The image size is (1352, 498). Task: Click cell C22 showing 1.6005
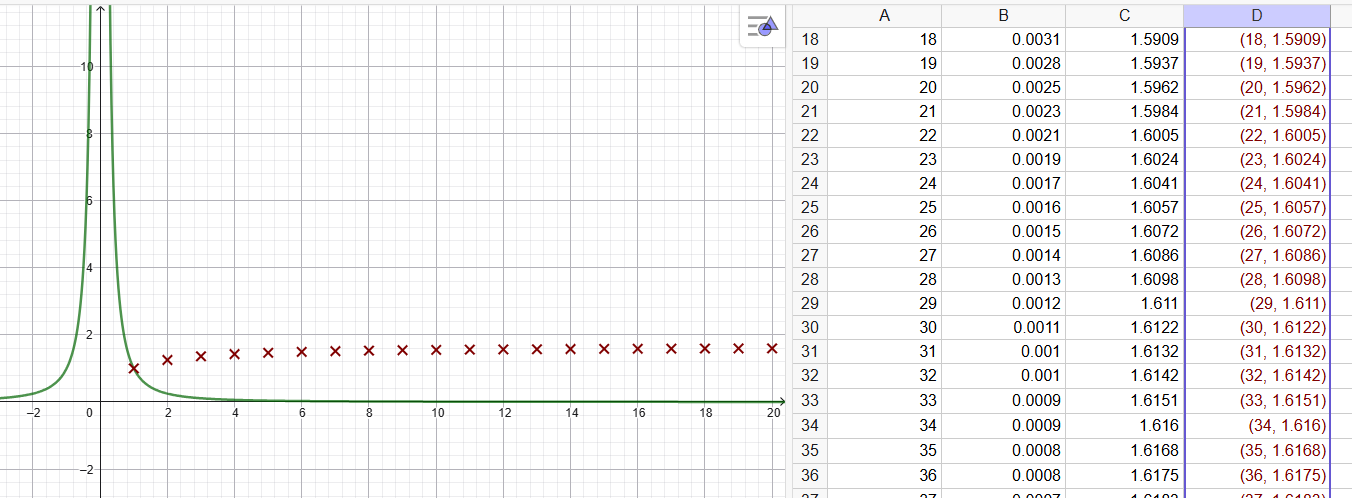pyautogui.click(x=1124, y=136)
